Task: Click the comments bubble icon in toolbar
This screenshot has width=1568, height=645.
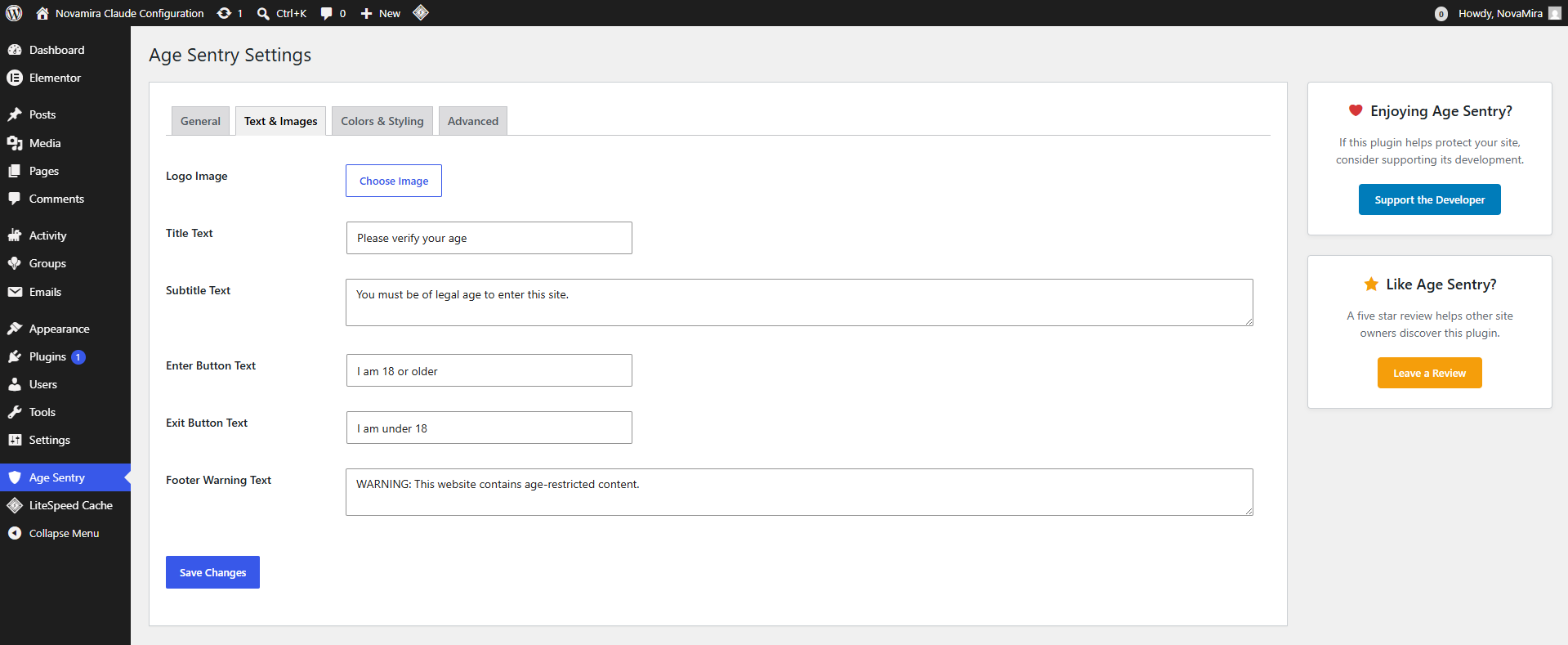Action: click(x=327, y=13)
